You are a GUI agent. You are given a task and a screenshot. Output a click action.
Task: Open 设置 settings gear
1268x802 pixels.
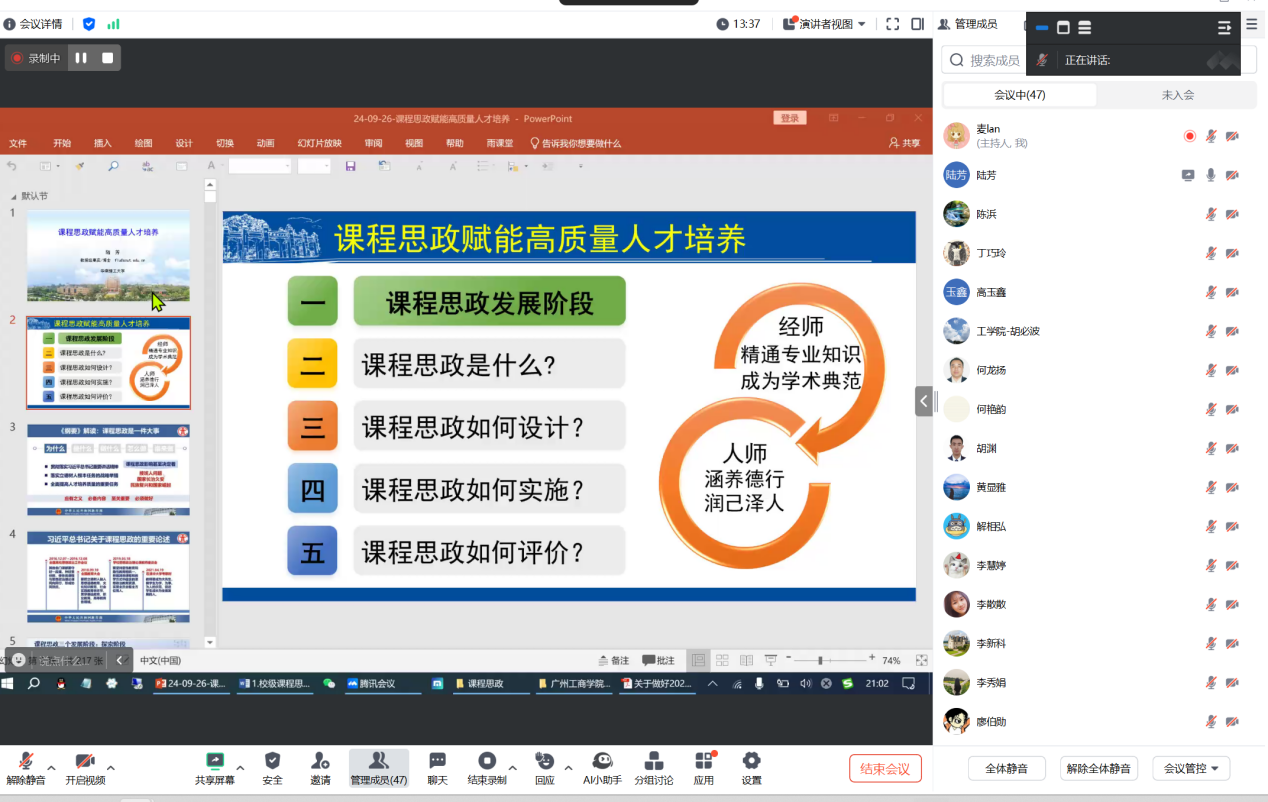[x=751, y=767]
